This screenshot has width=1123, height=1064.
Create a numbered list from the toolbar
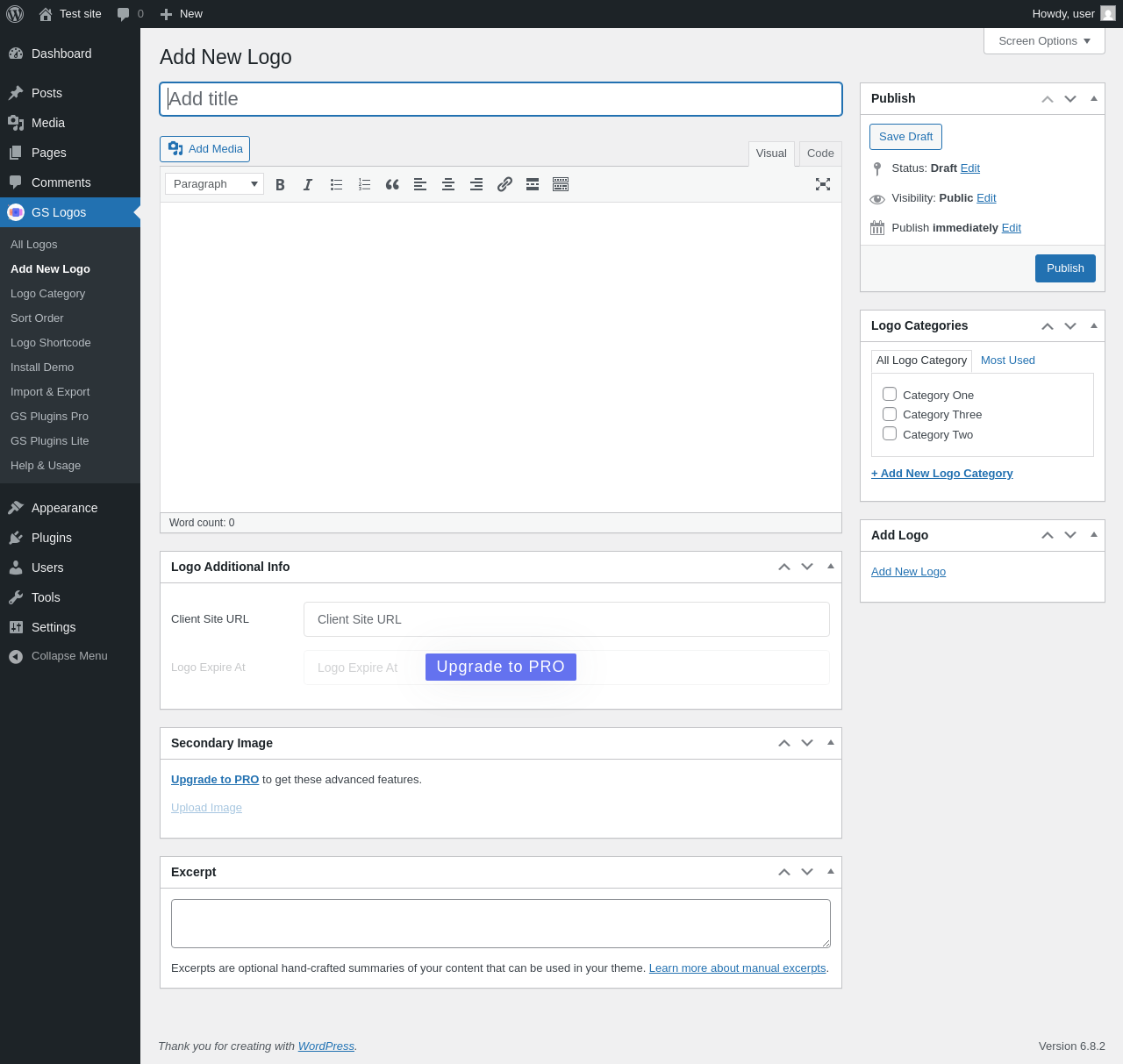tap(364, 184)
